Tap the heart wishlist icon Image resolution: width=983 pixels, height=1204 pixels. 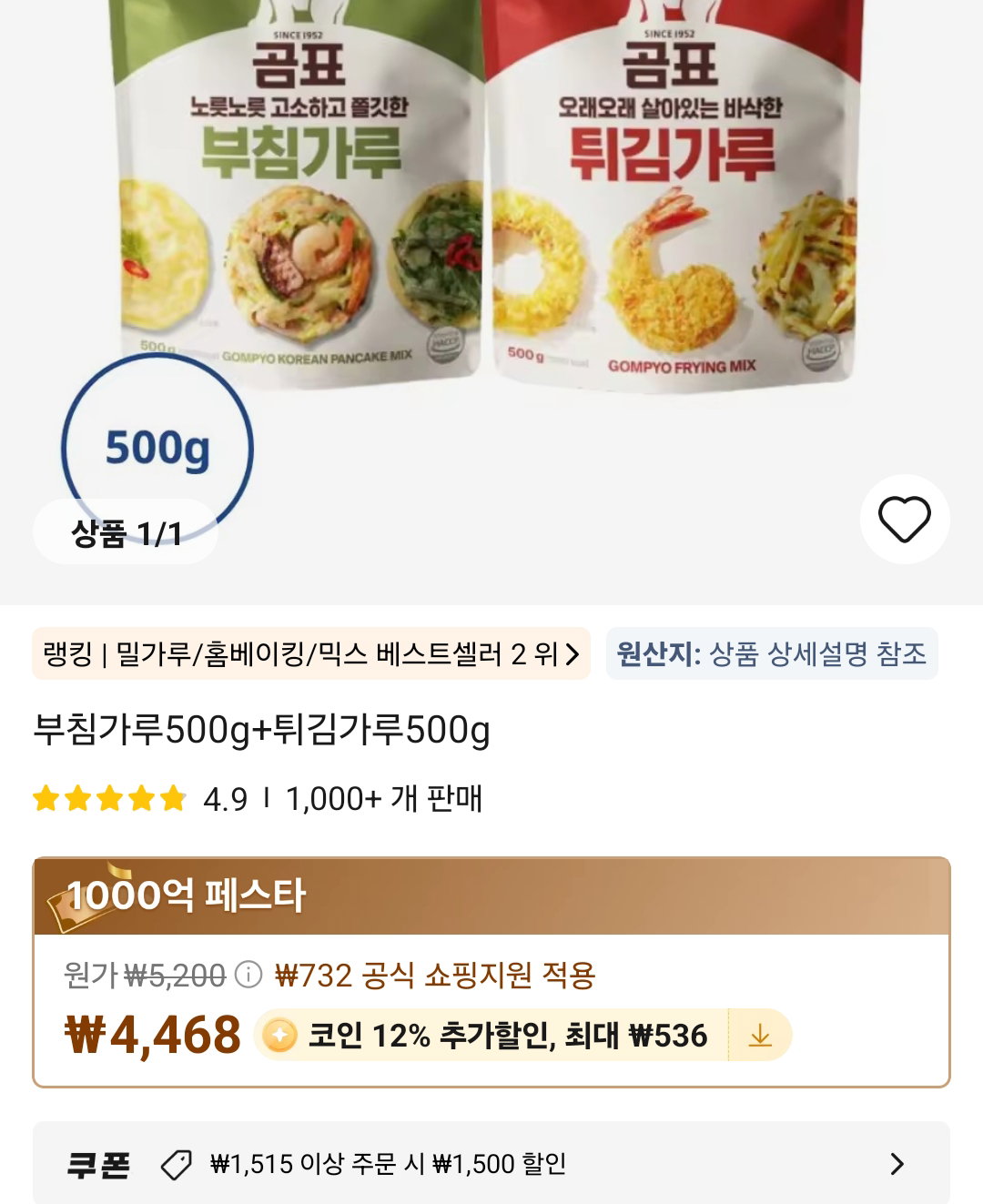click(905, 520)
